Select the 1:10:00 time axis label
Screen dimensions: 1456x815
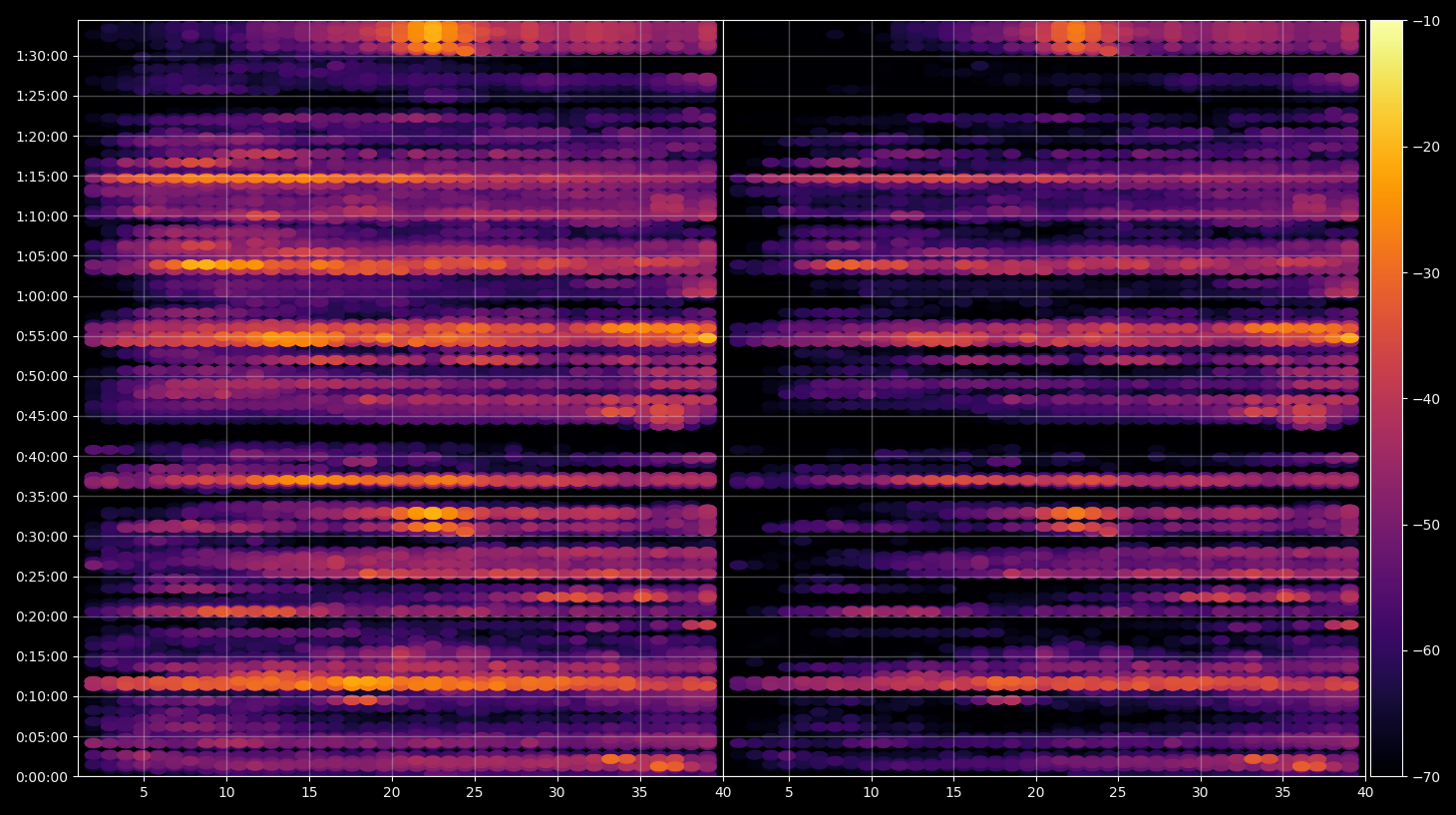tap(42, 216)
